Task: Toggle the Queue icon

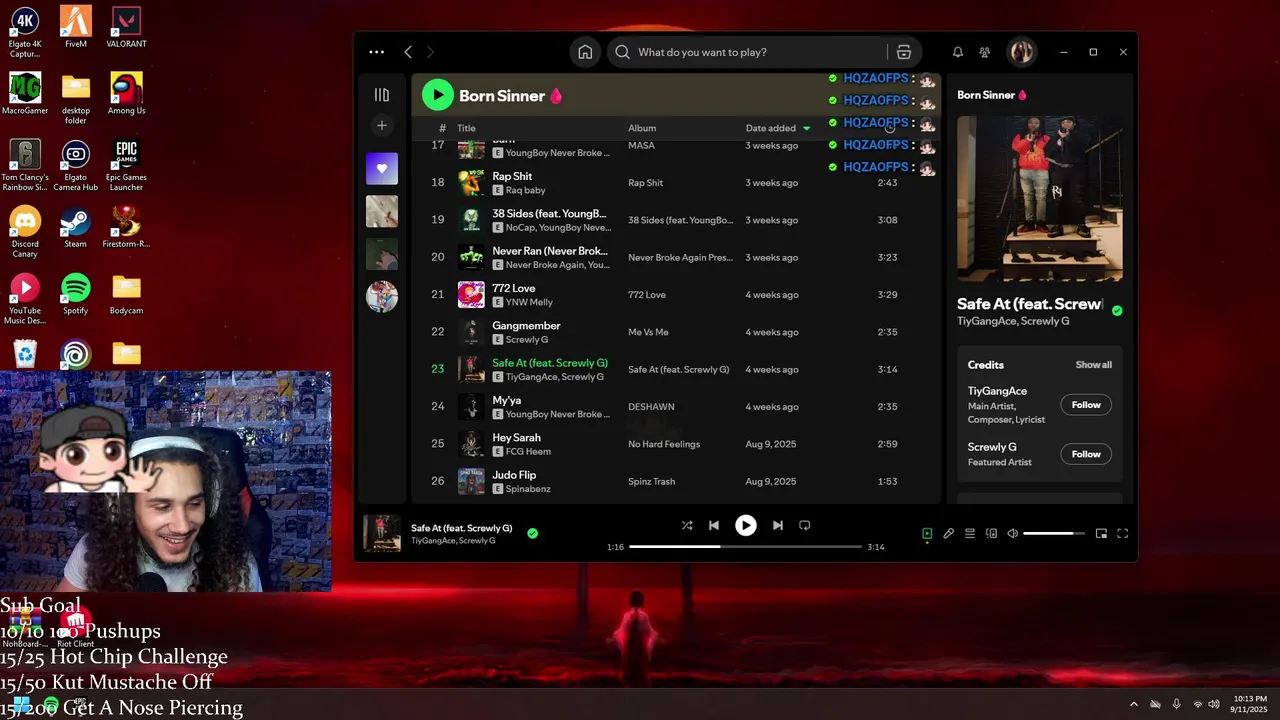Action: pos(970,534)
